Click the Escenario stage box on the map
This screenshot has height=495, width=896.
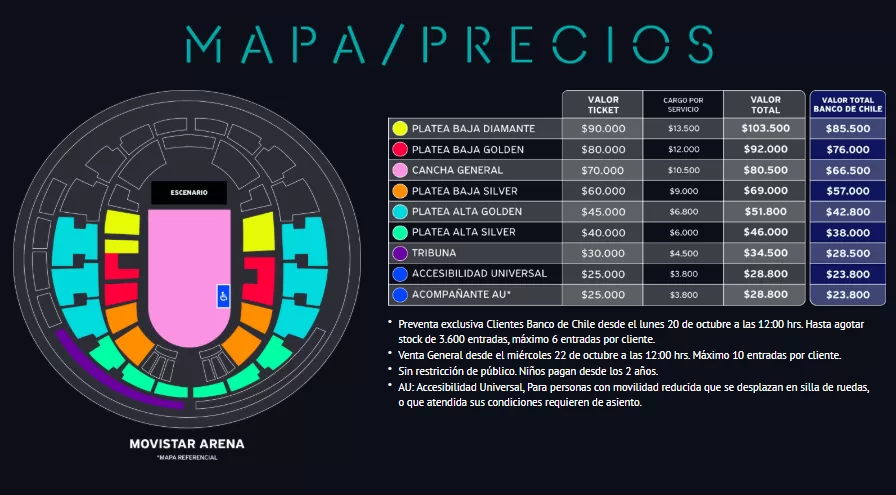[x=188, y=192]
